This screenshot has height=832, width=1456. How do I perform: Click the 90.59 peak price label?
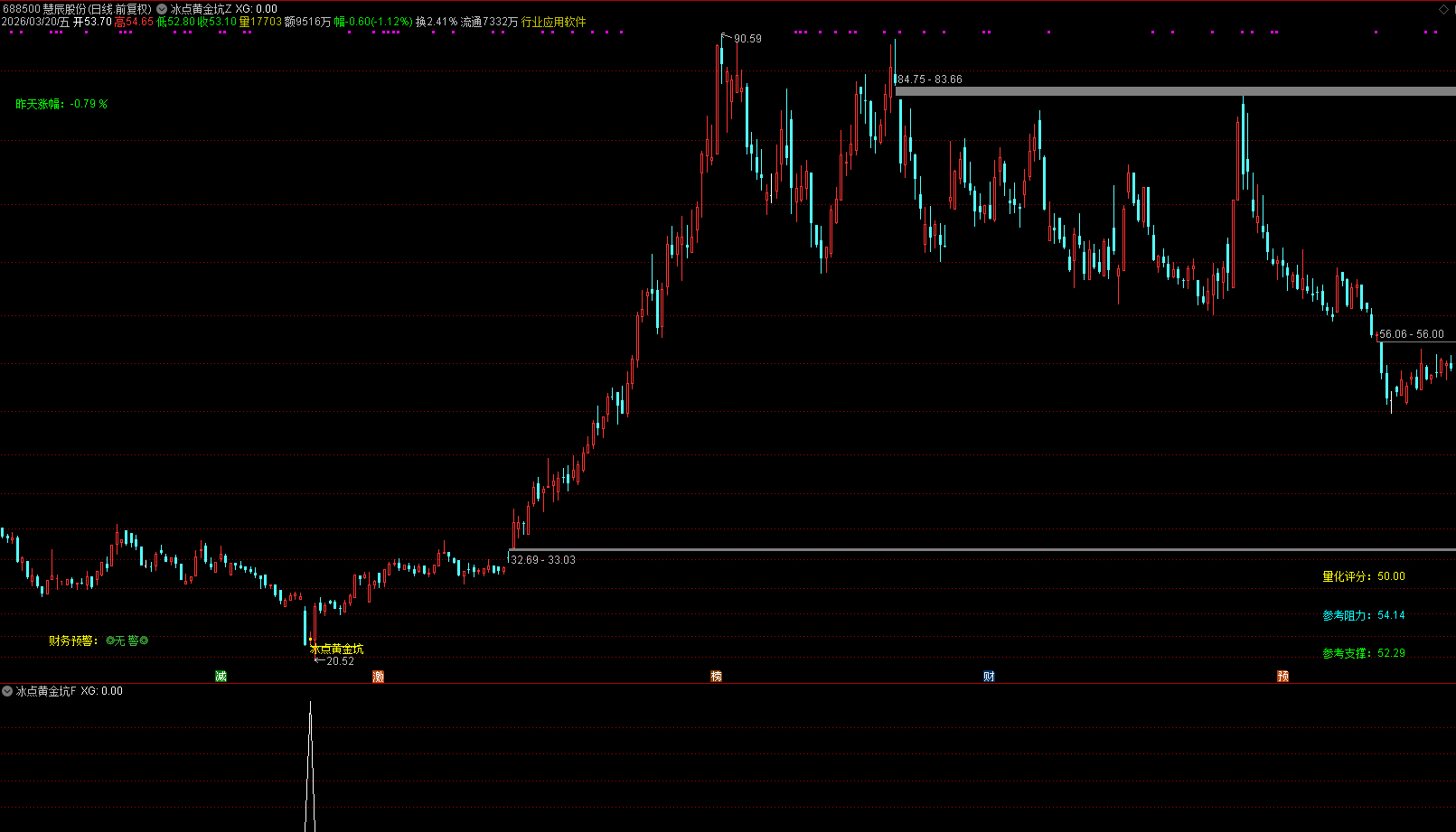(x=747, y=39)
